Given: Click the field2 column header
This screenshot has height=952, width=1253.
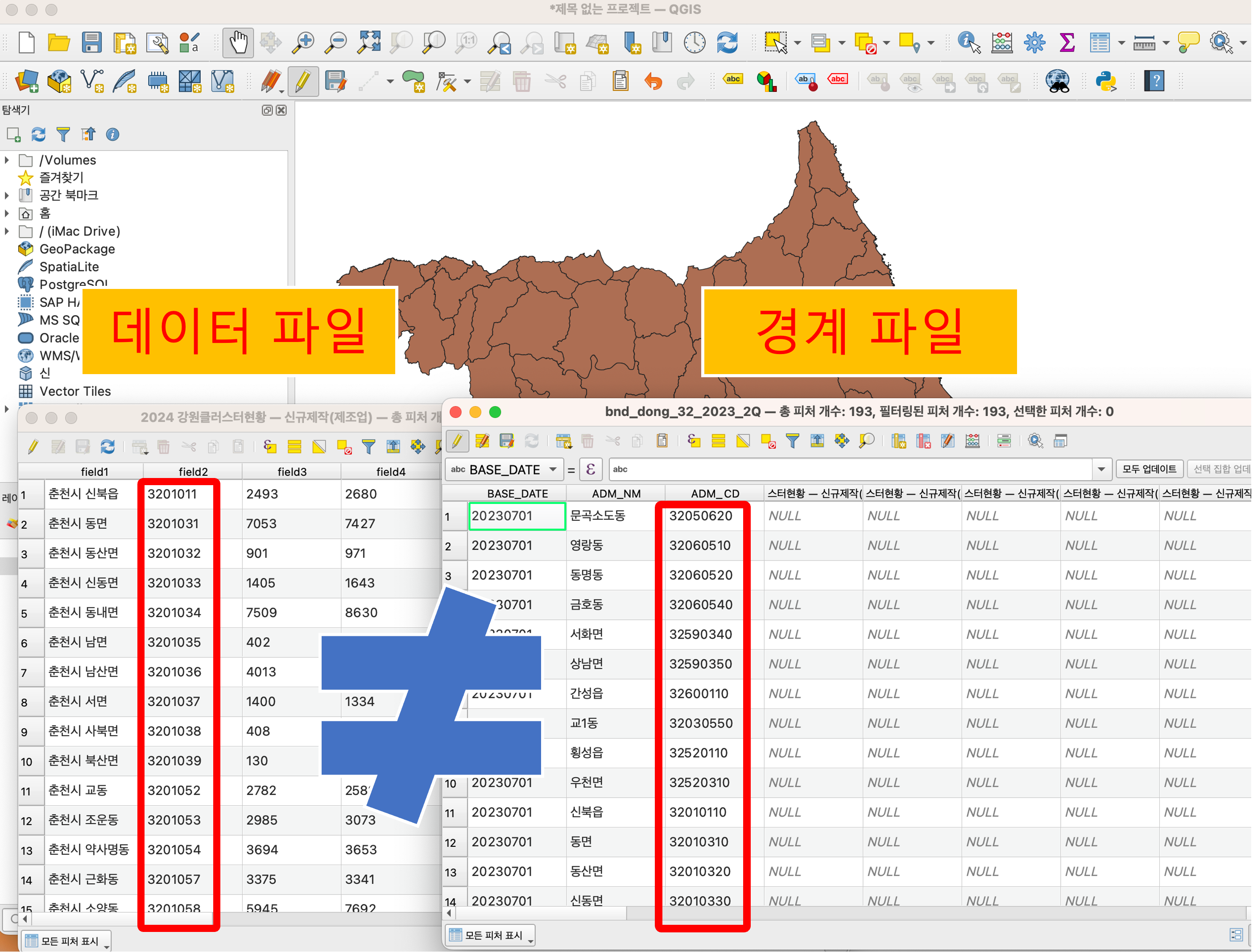Looking at the screenshot, I should pyautogui.click(x=193, y=471).
